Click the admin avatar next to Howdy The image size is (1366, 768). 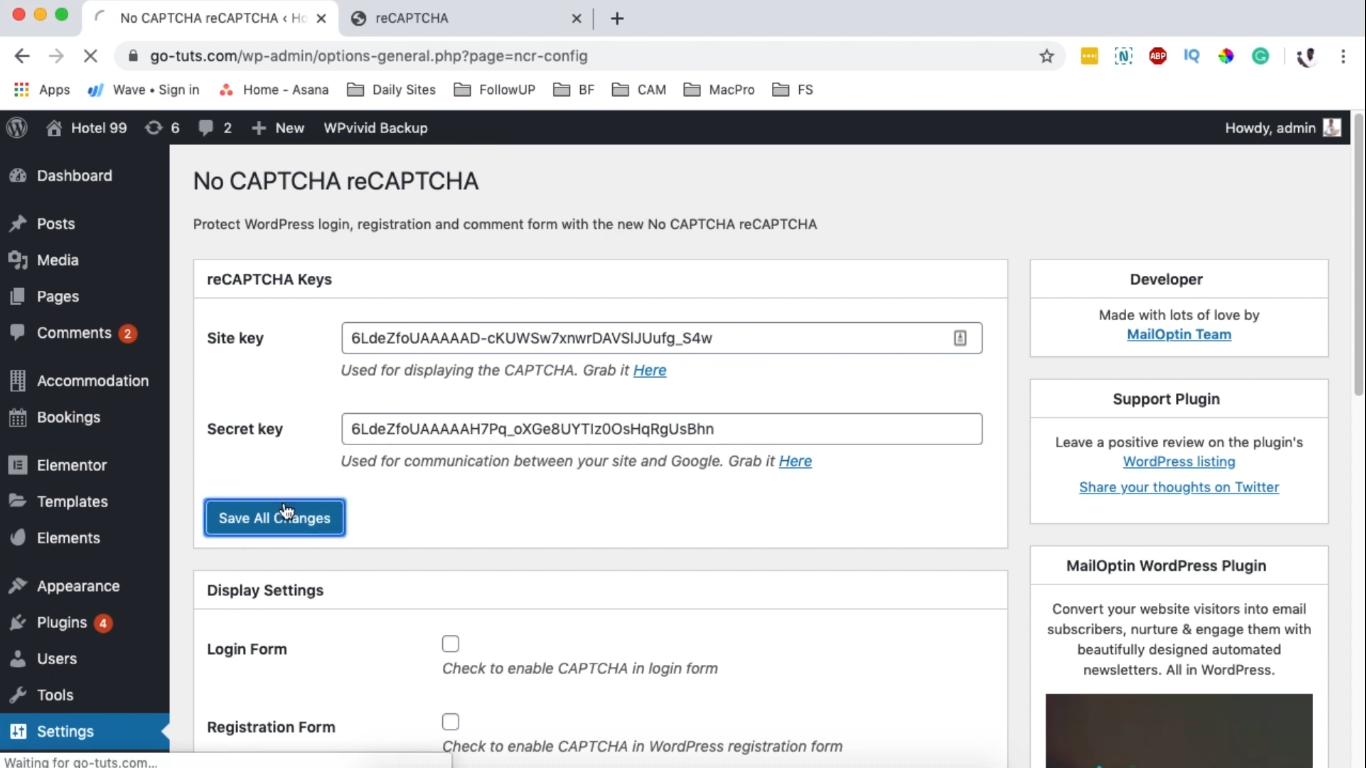click(x=1332, y=127)
